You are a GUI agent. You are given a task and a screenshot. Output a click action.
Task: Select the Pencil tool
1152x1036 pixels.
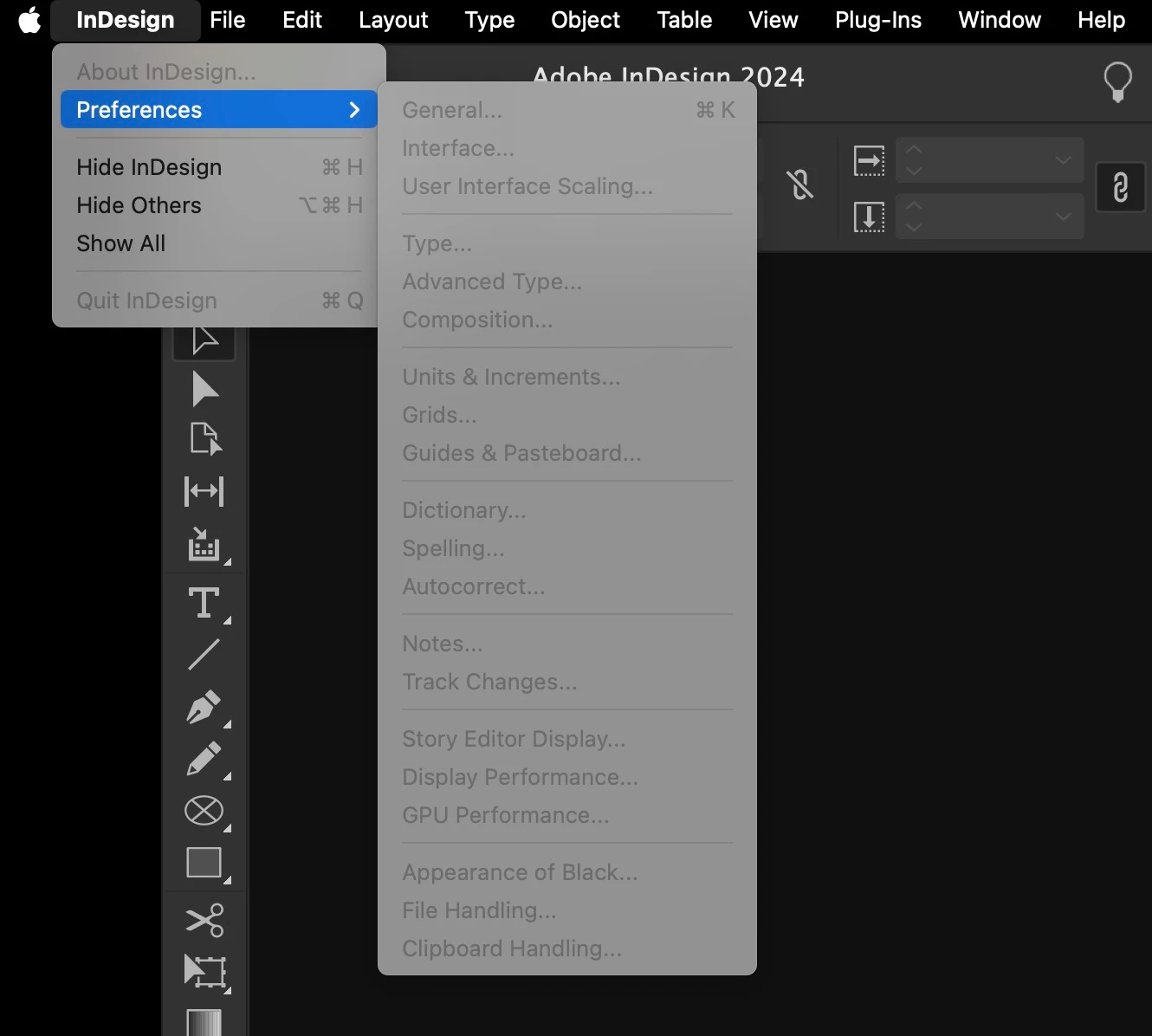pos(204,759)
